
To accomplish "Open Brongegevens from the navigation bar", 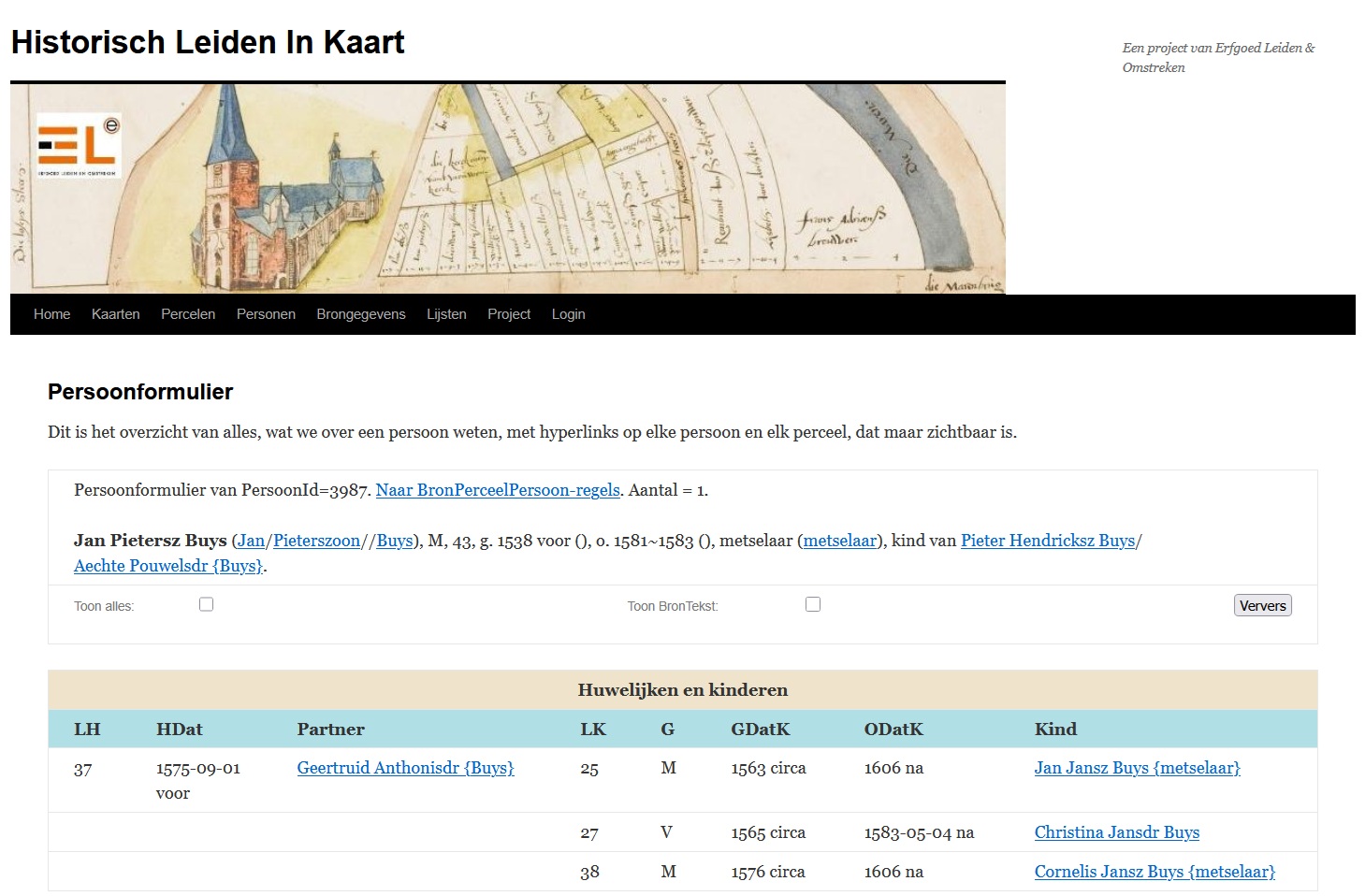I will click(x=361, y=314).
